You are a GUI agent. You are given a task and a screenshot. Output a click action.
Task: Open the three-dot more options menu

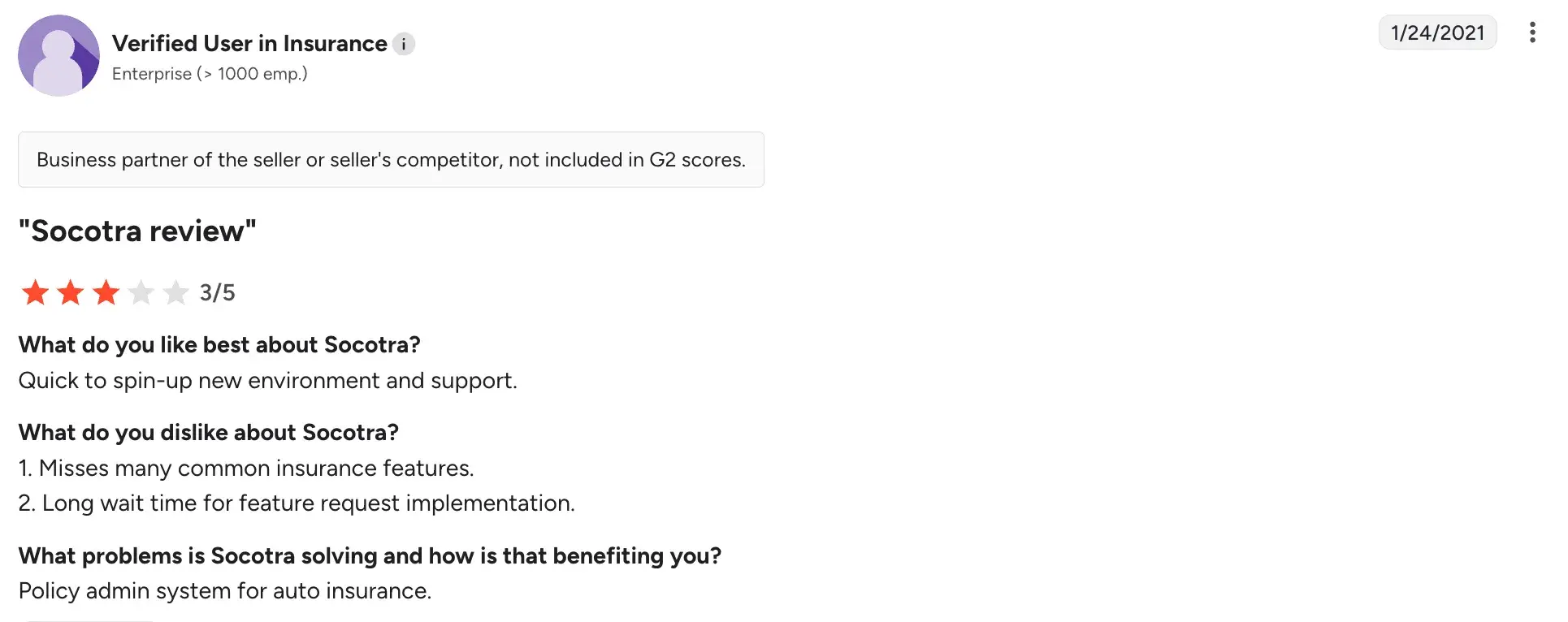click(x=1531, y=32)
